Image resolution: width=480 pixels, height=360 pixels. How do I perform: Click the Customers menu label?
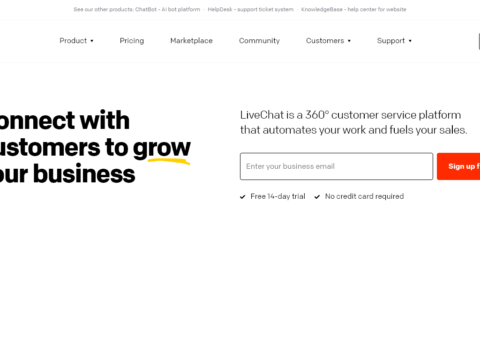click(x=325, y=41)
